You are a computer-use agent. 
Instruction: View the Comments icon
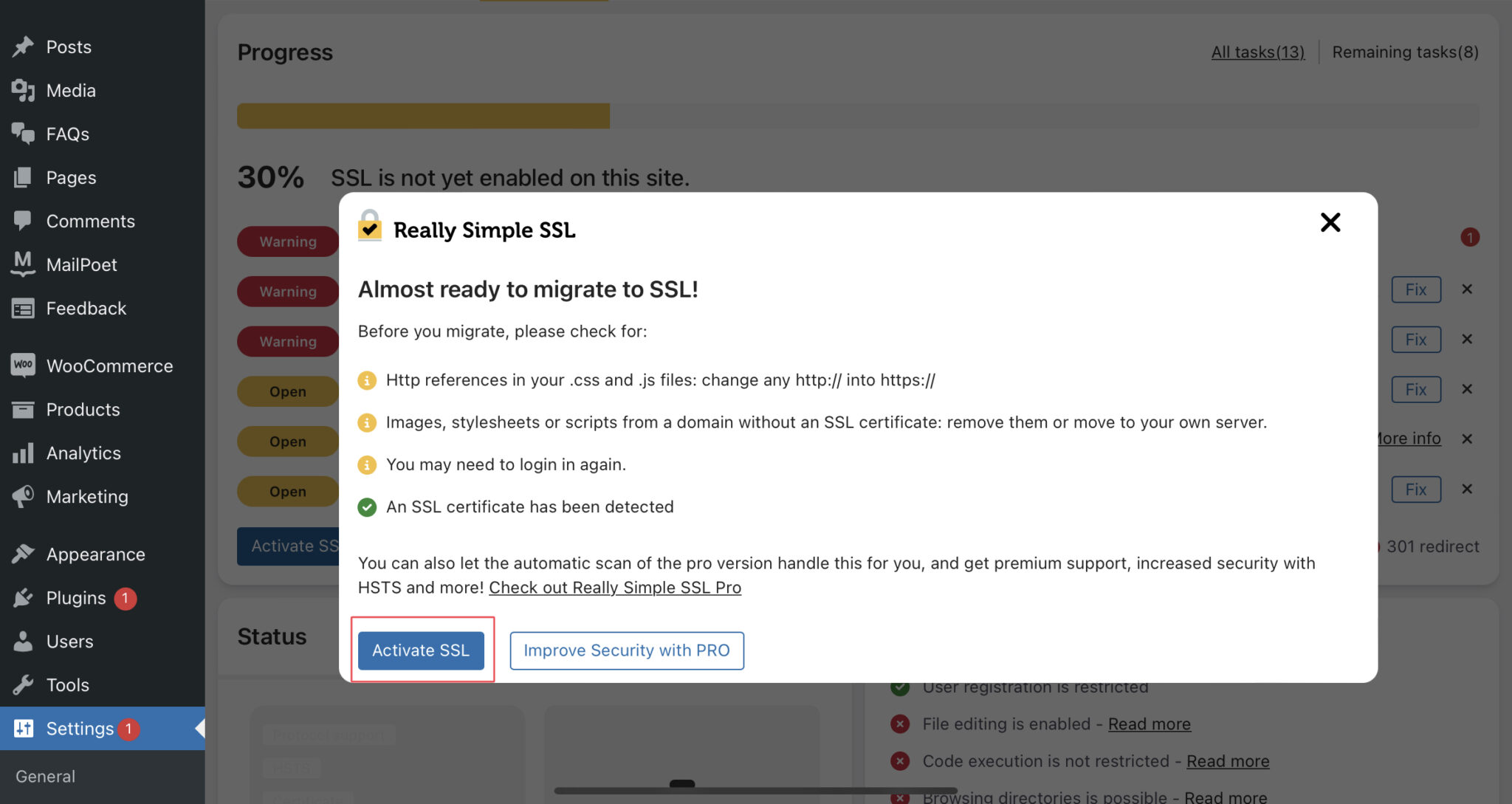(x=24, y=221)
